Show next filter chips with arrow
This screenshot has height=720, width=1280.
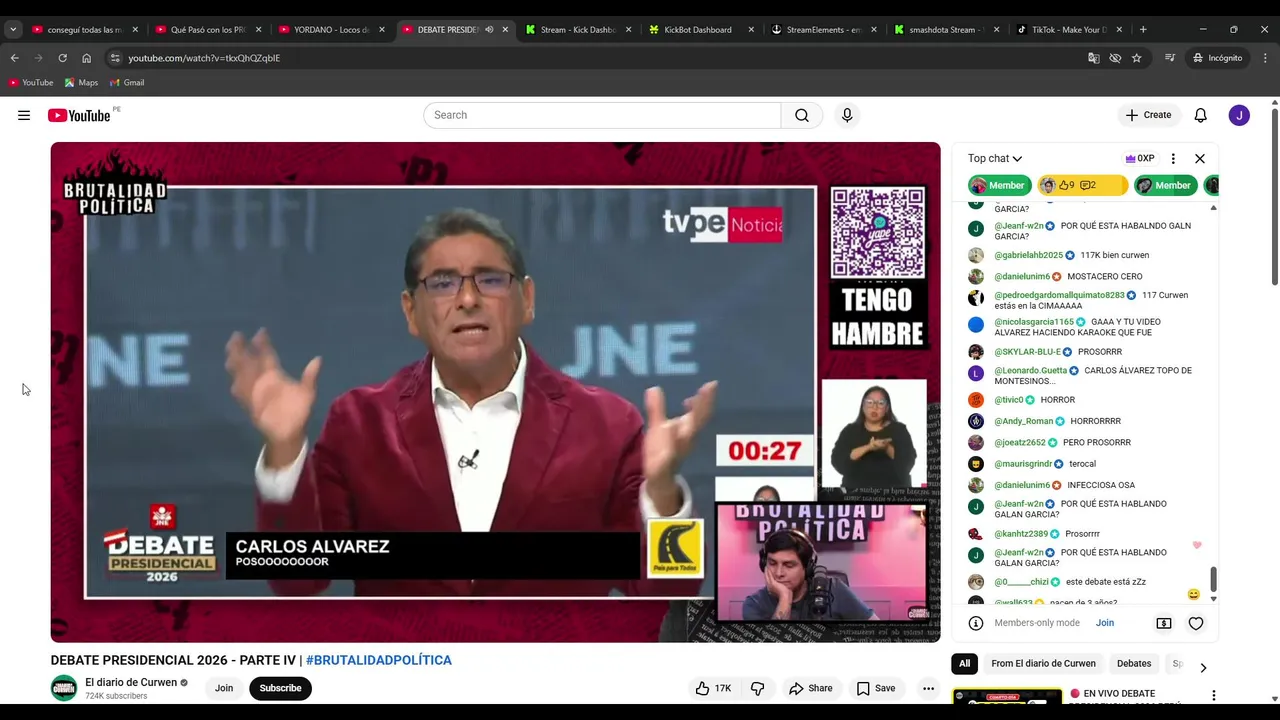click(1203, 667)
